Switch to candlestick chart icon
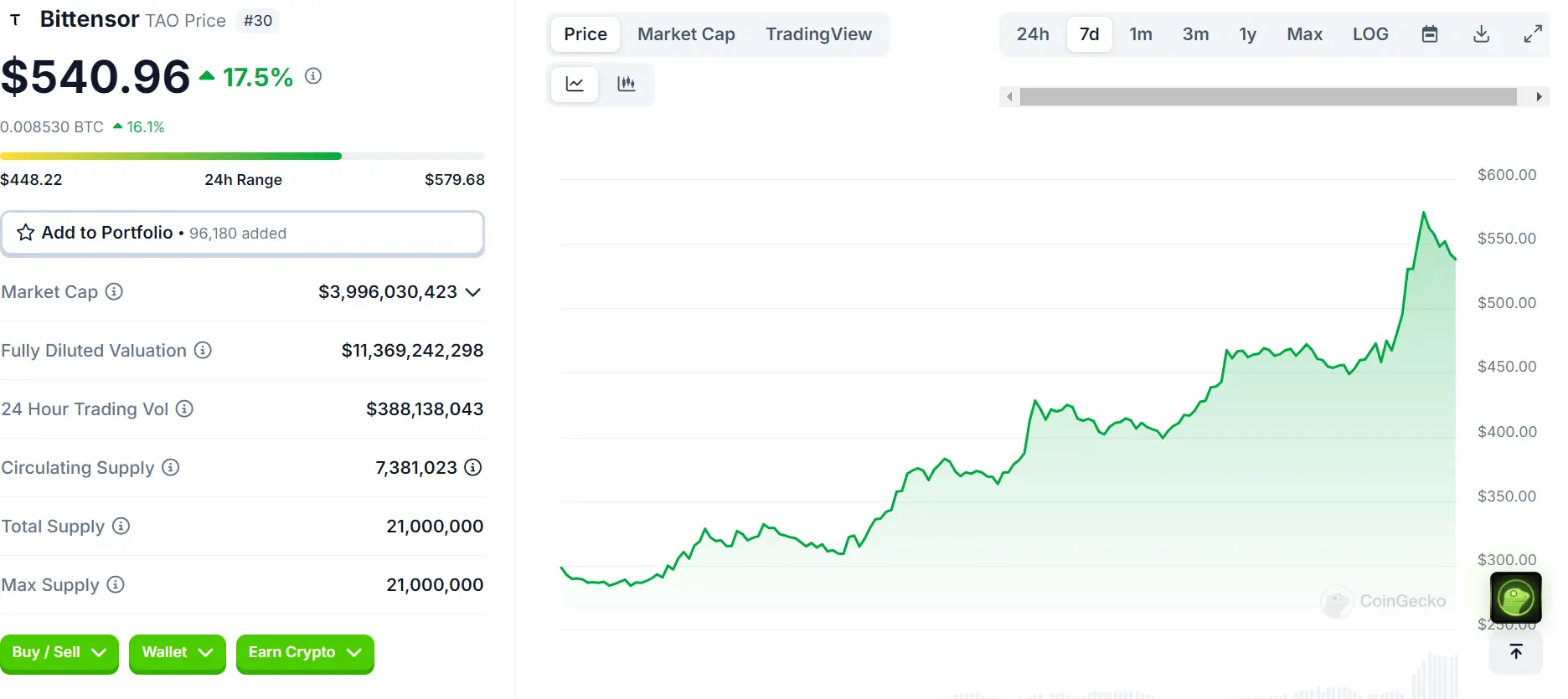The width and height of the screenshot is (1568, 699). pos(626,84)
